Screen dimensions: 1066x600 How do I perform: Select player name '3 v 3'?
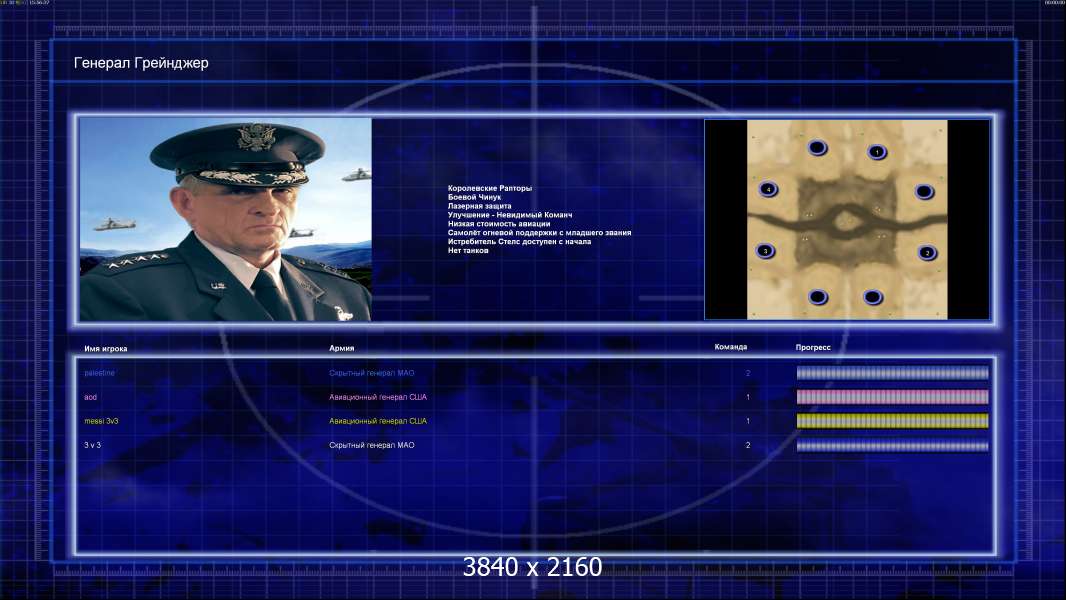[x=92, y=445]
